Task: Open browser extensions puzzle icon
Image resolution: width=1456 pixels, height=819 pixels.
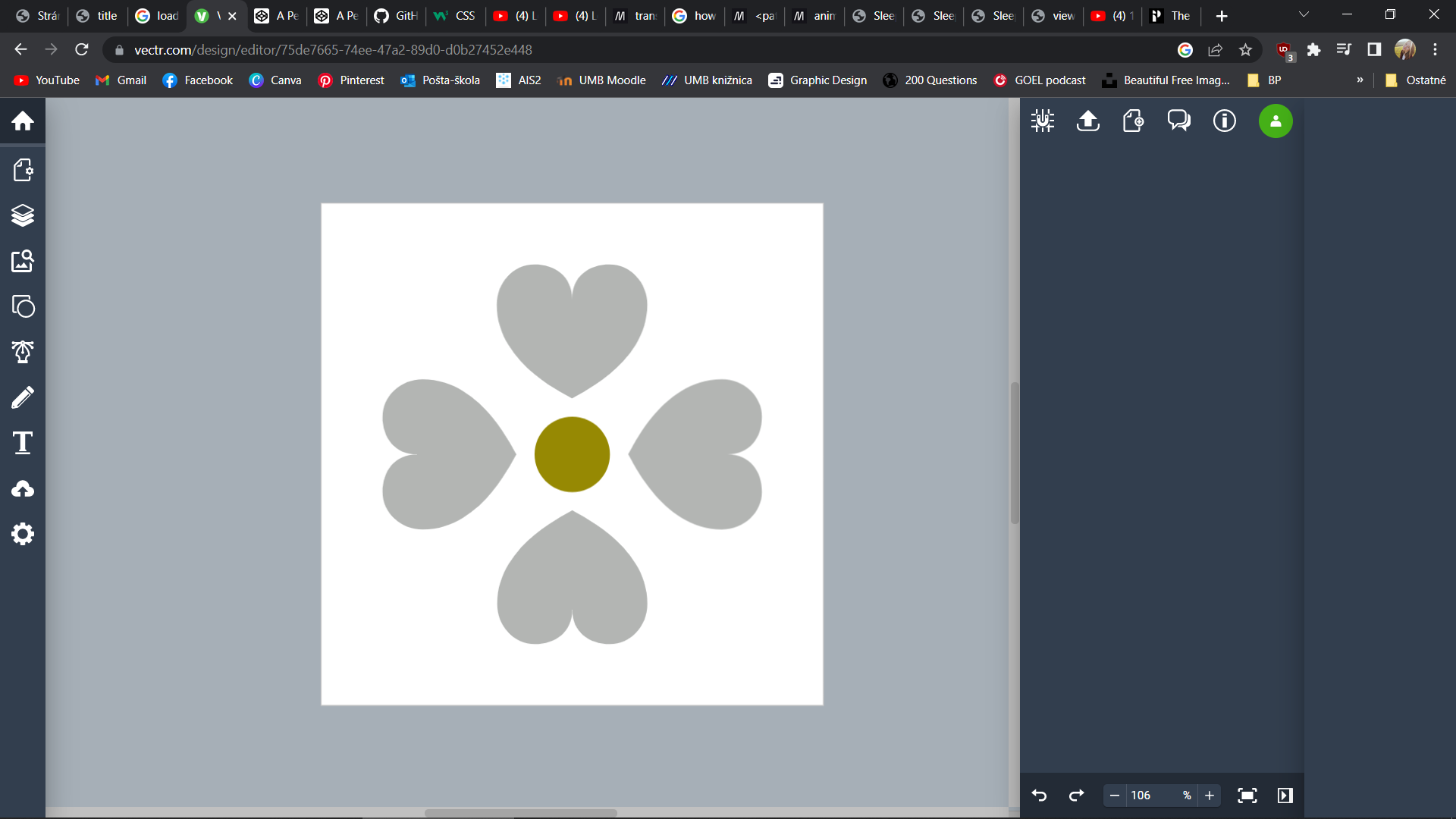Action: point(1314,50)
